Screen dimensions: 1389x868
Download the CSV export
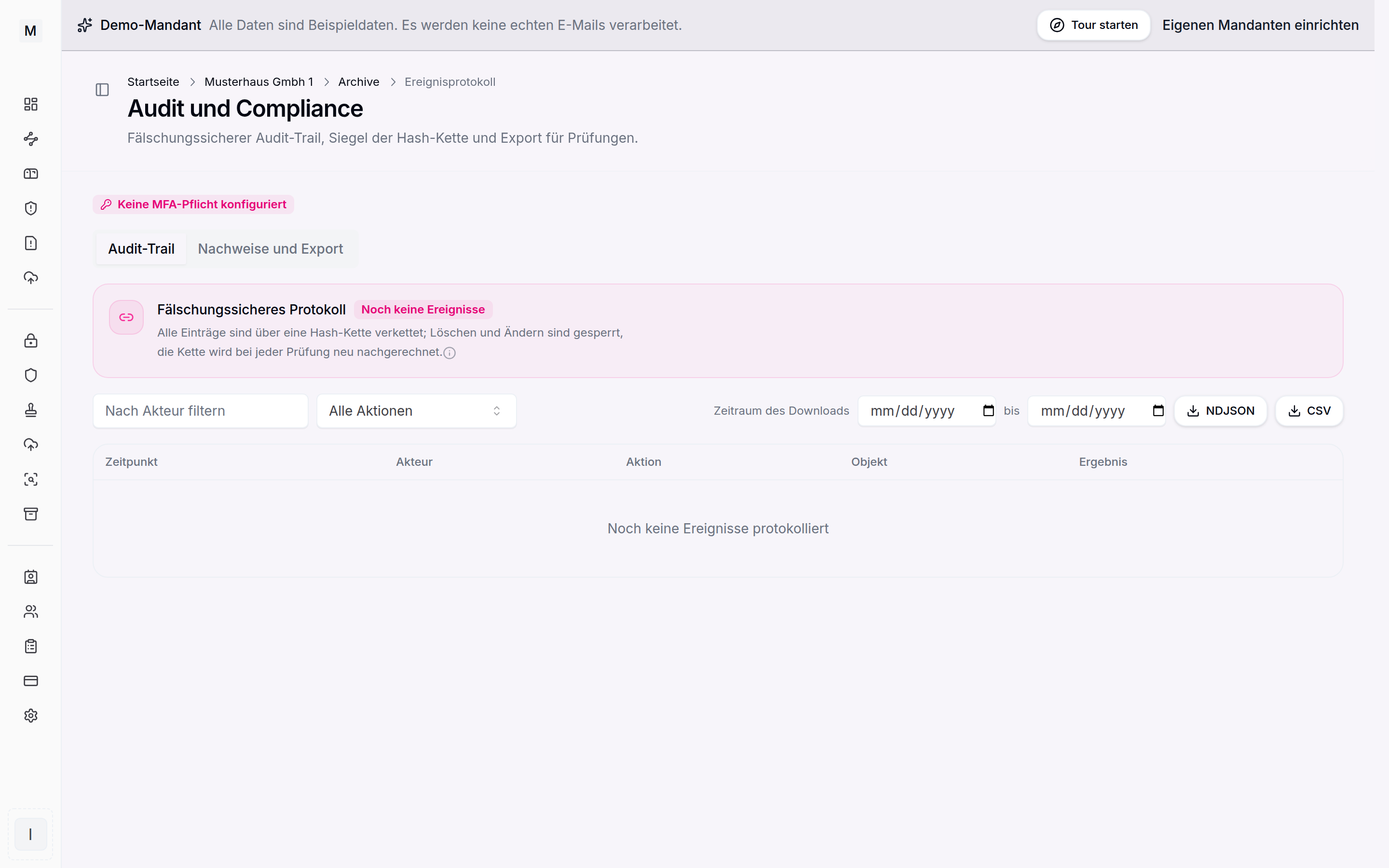point(1309,411)
